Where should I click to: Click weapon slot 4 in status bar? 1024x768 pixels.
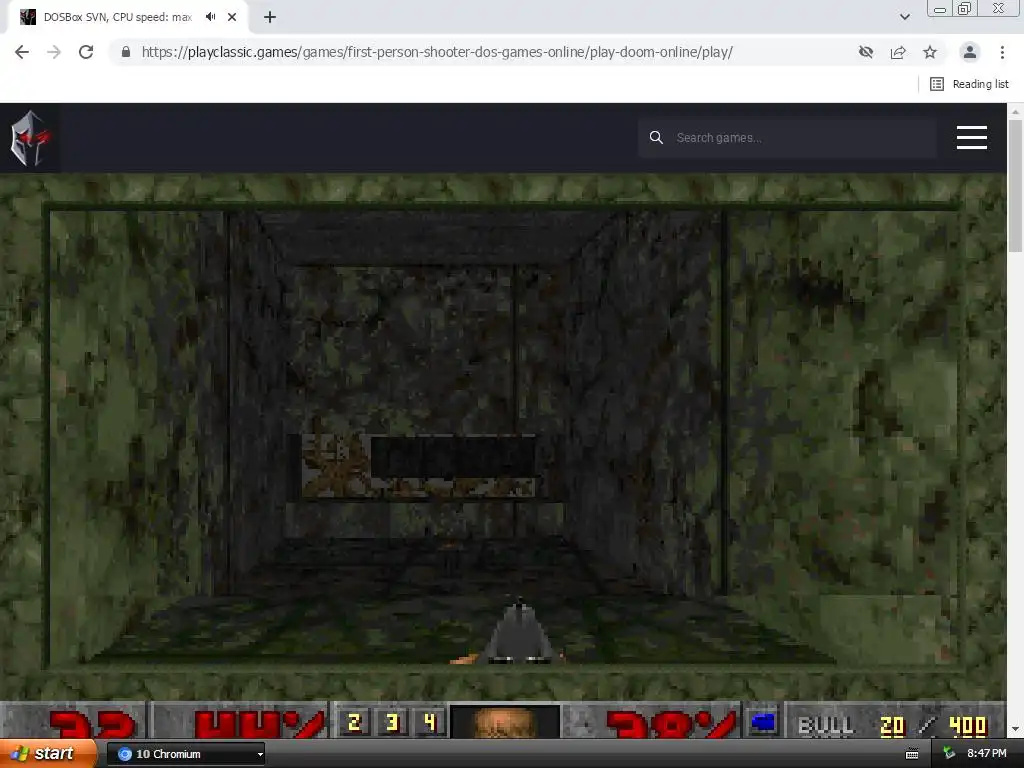(x=430, y=722)
